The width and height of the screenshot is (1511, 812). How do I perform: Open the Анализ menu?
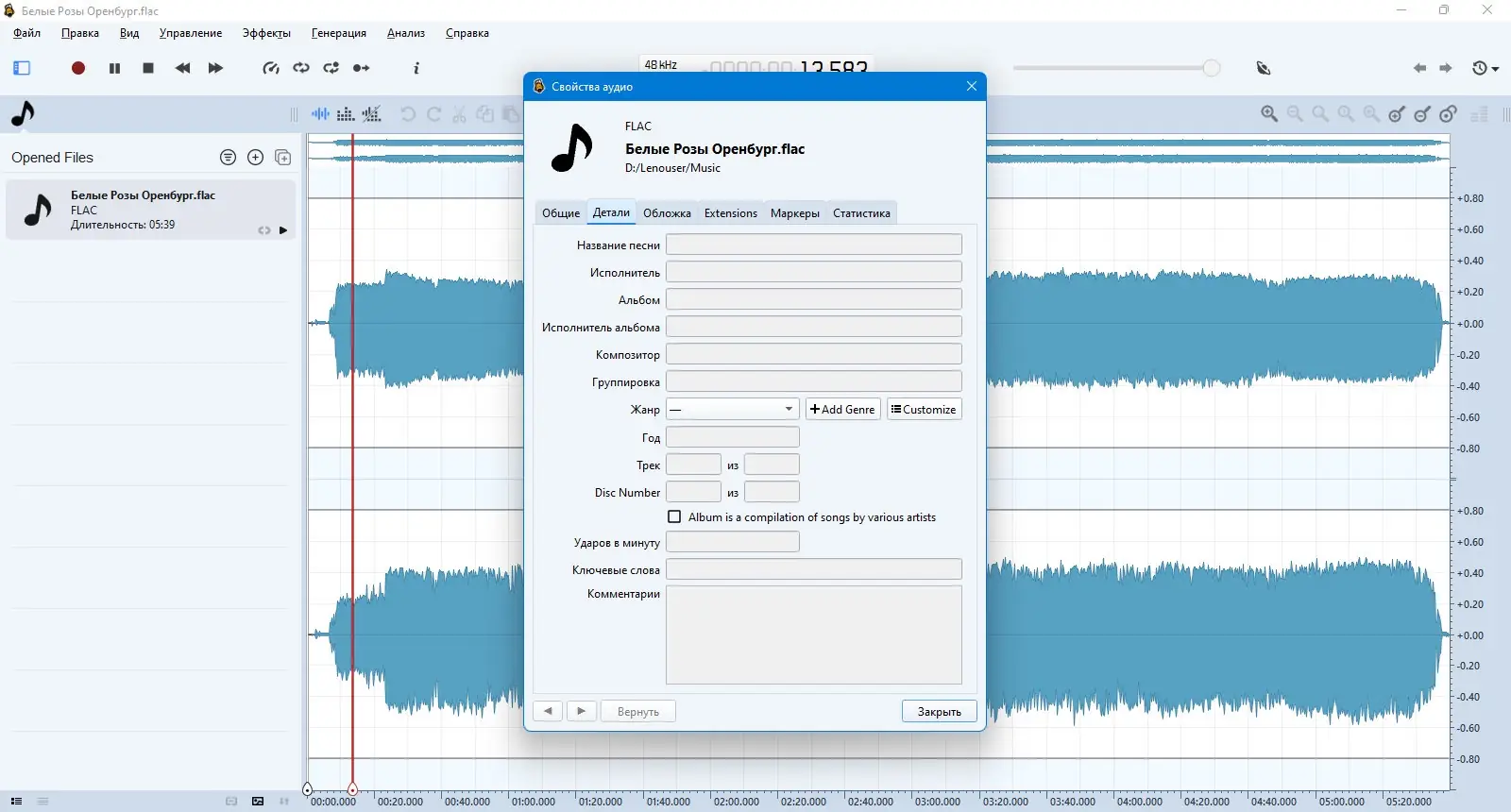coord(406,33)
